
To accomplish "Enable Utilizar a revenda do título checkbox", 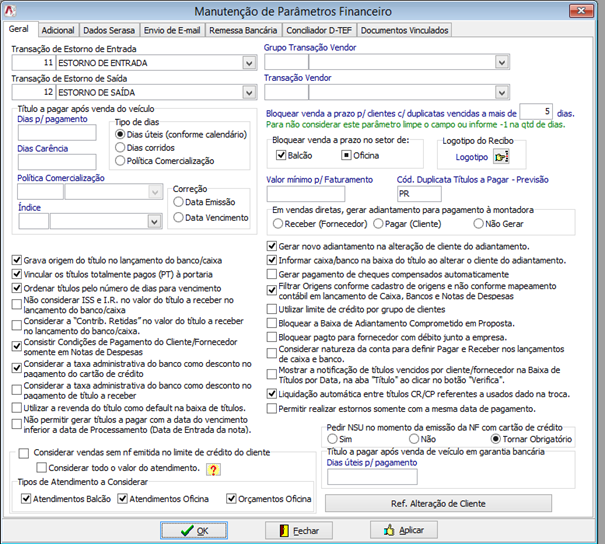I will (17, 407).
